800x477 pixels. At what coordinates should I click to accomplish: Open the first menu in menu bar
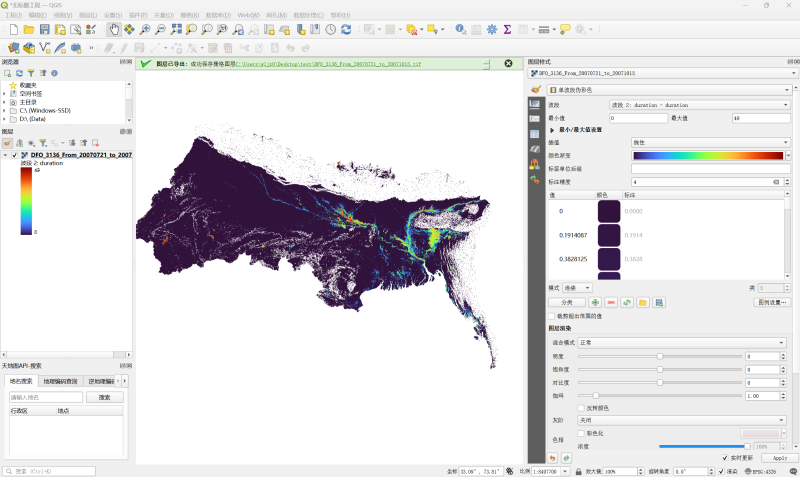tap(13, 15)
